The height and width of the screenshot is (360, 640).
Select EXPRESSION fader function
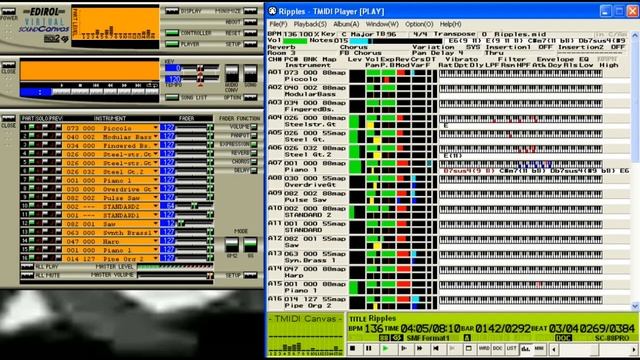coord(254,144)
